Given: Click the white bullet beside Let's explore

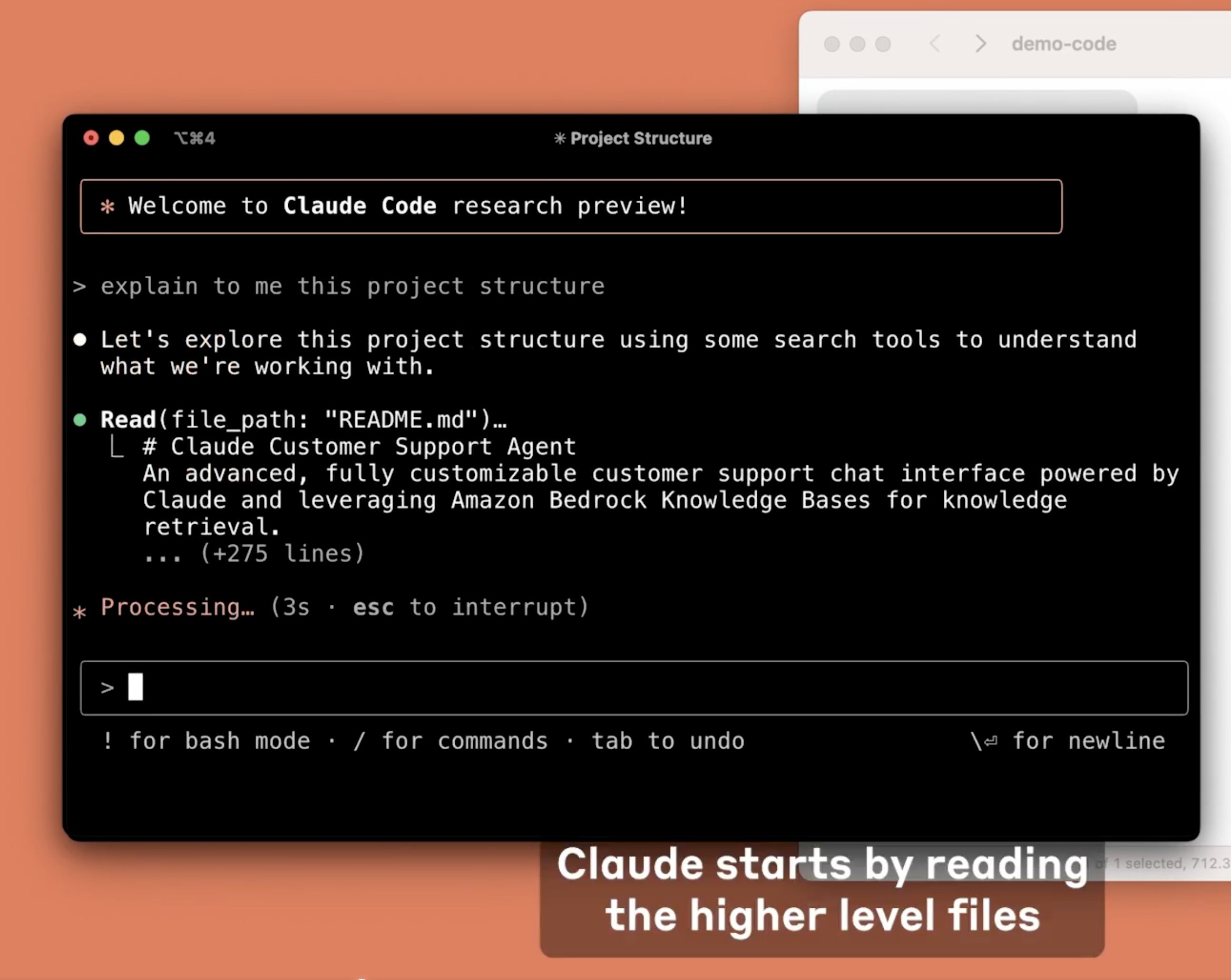Looking at the screenshot, I should point(80,340).
